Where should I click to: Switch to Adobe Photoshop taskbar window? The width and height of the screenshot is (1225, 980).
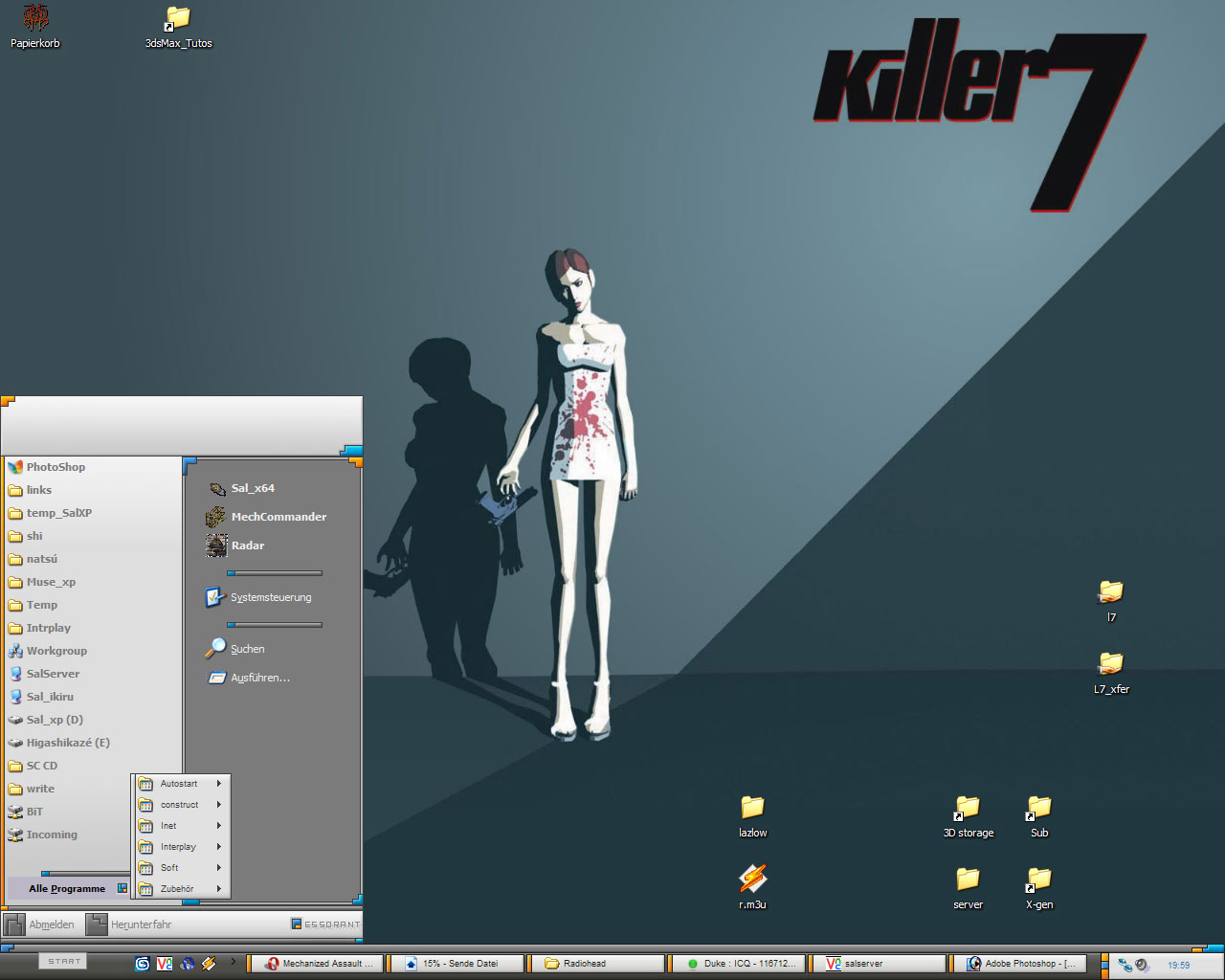click(1017, 964)
